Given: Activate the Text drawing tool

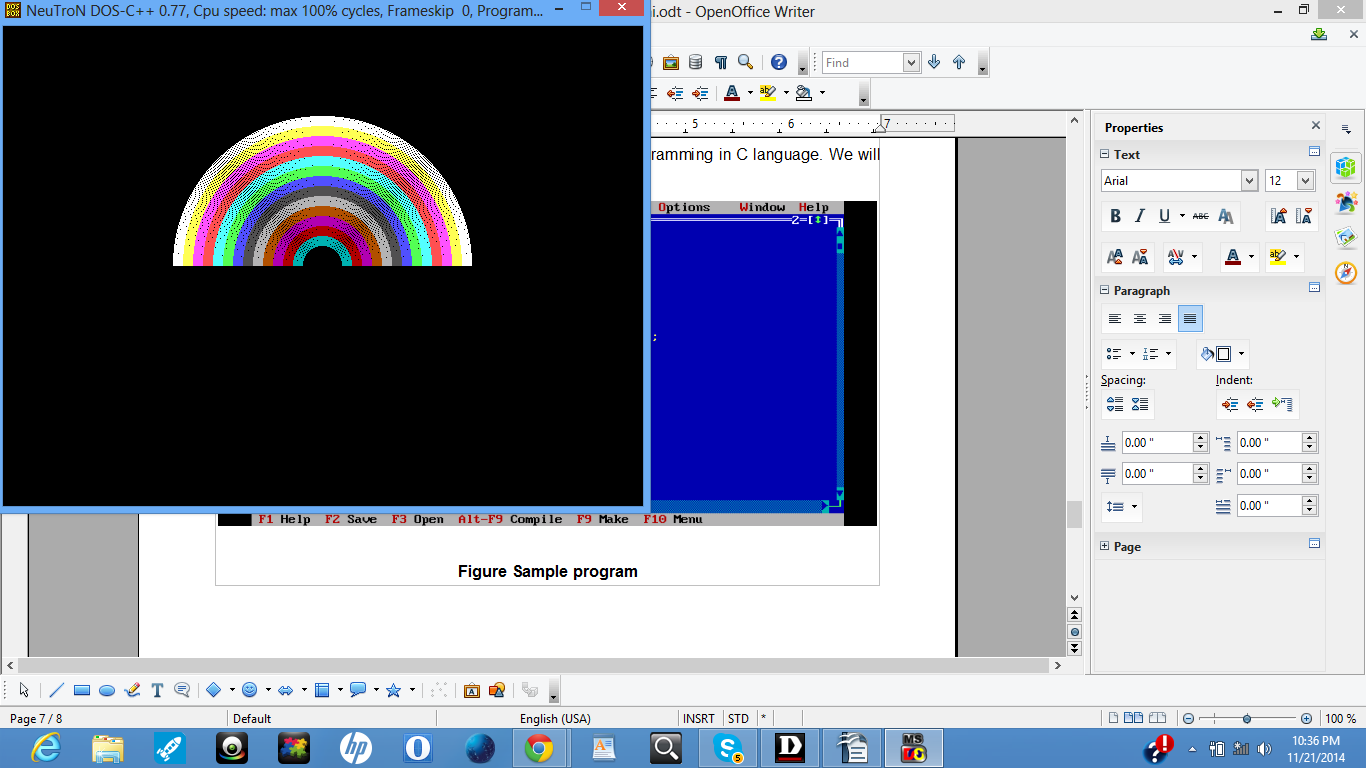Looking at the screenshot, I should point(157,690).
